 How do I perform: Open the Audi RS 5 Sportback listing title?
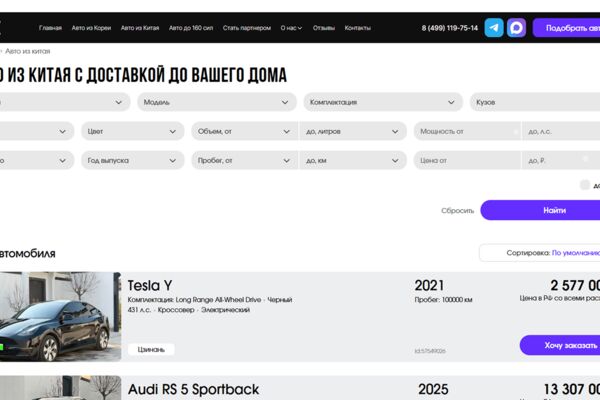[193, 389]
